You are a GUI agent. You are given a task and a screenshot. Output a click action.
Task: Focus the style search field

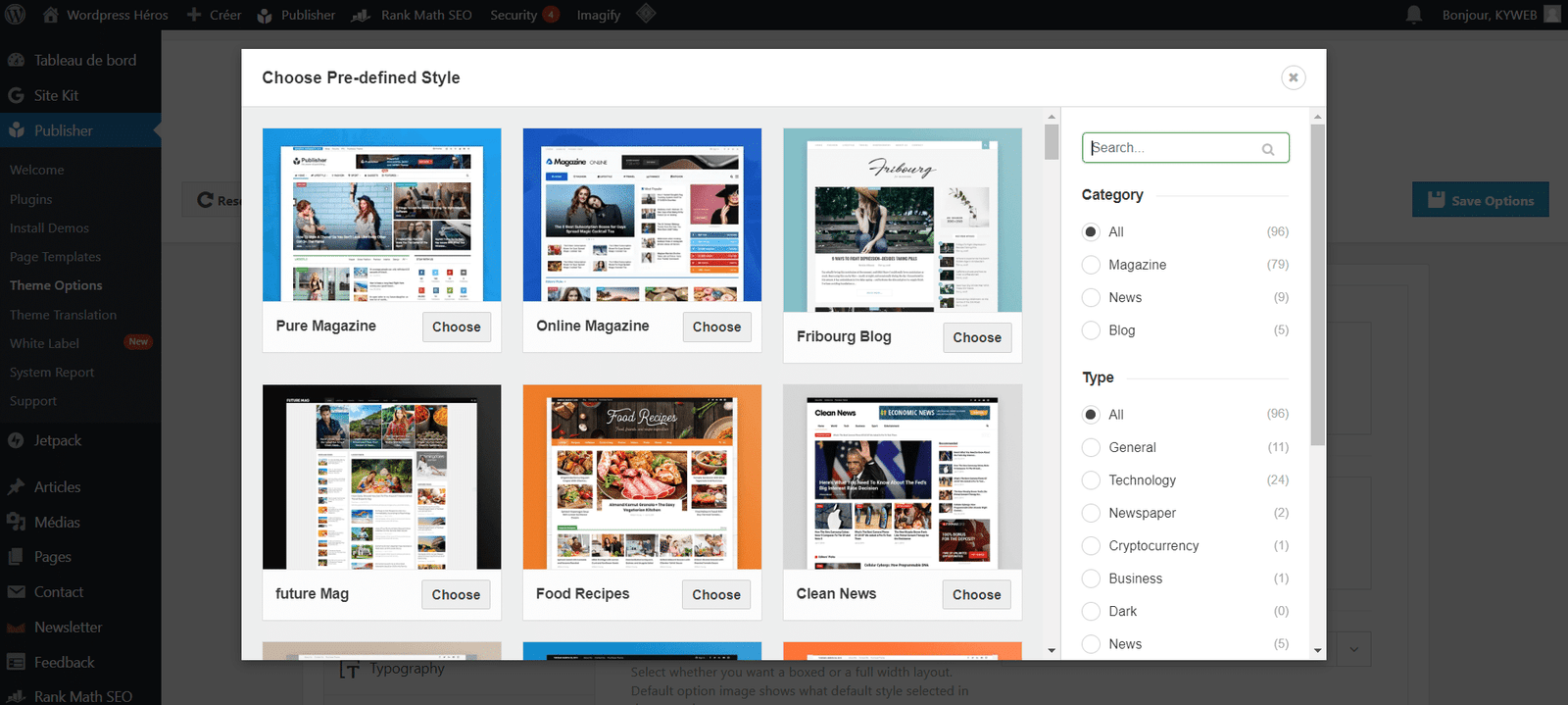(x=1174, y=148)
